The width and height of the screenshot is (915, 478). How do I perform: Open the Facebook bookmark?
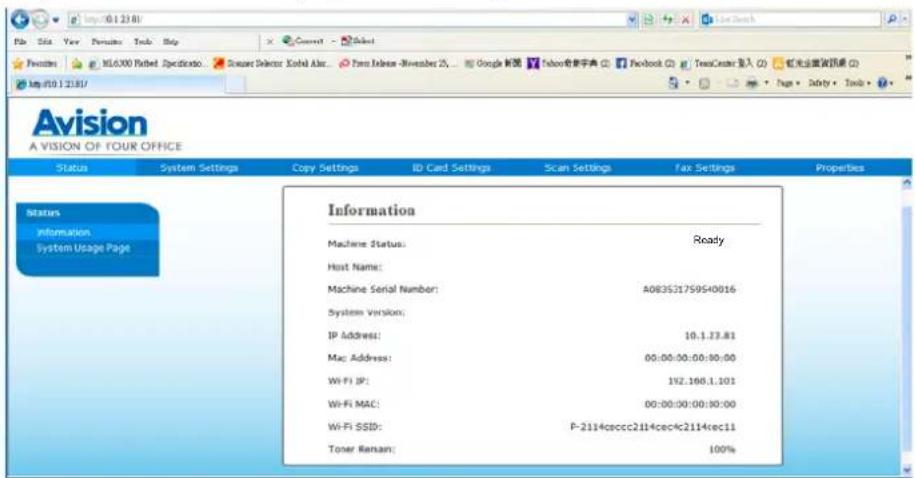tap(645, 63)
